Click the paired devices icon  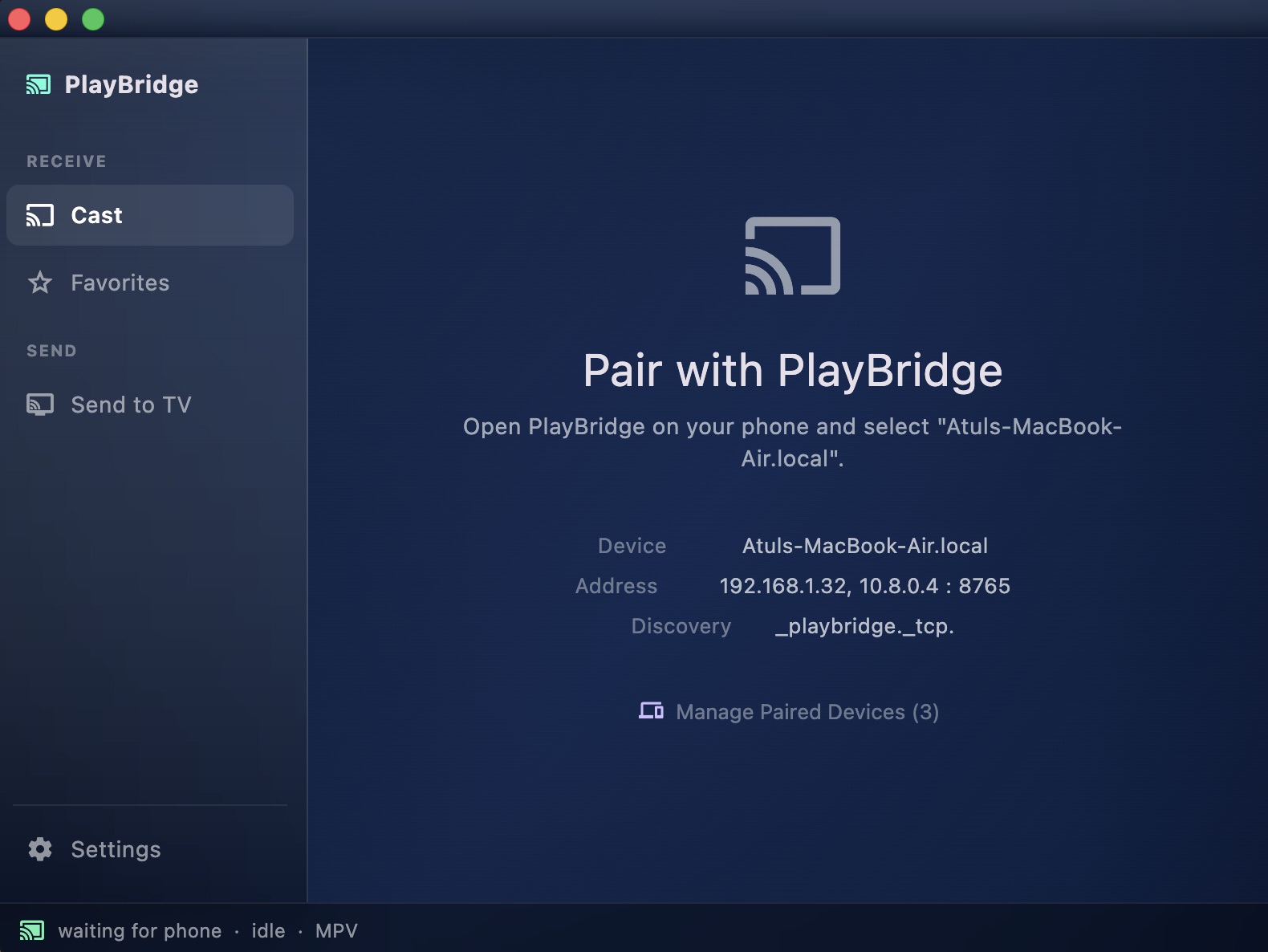[651, 711]
